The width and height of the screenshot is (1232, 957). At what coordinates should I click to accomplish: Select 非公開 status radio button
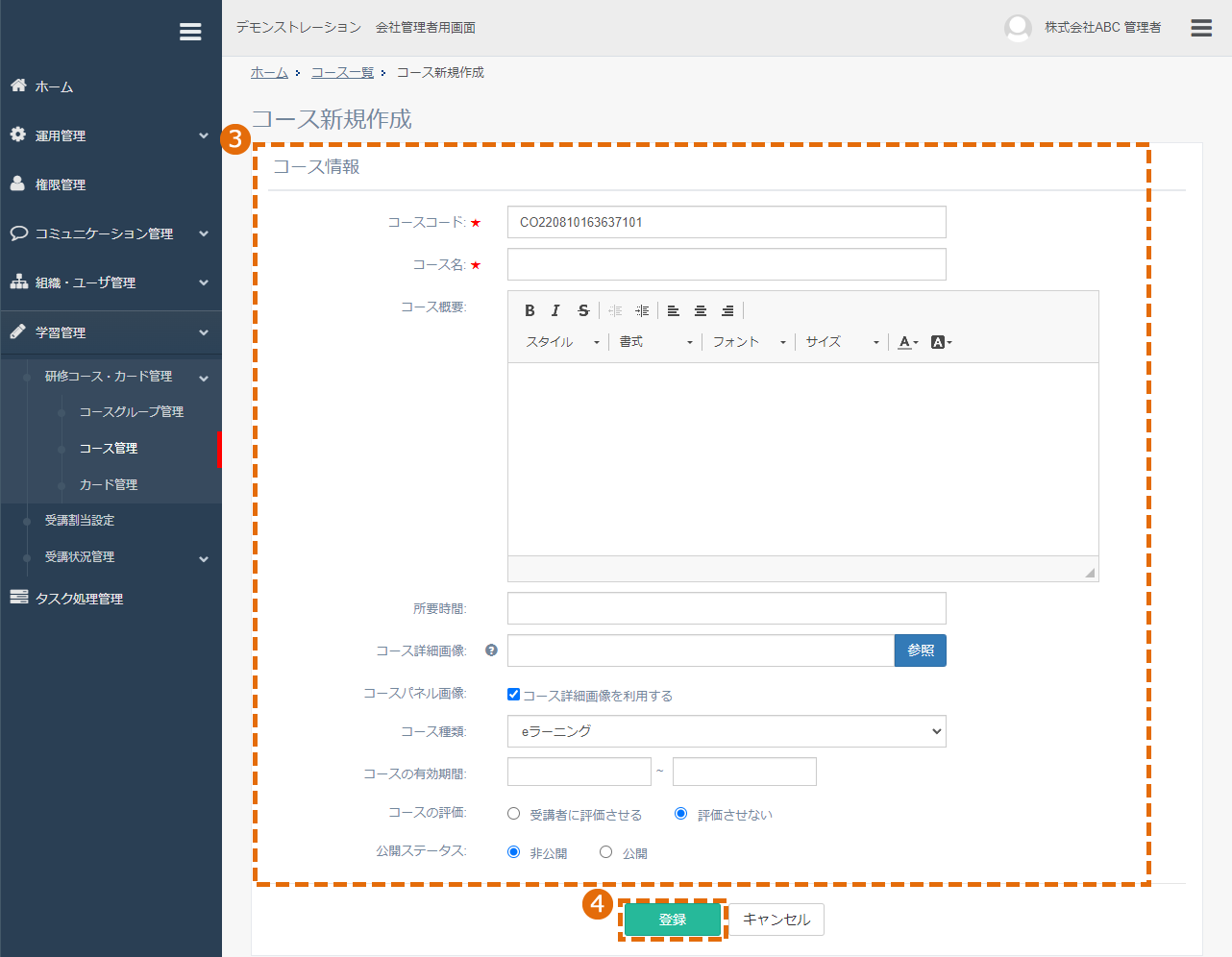514,852
